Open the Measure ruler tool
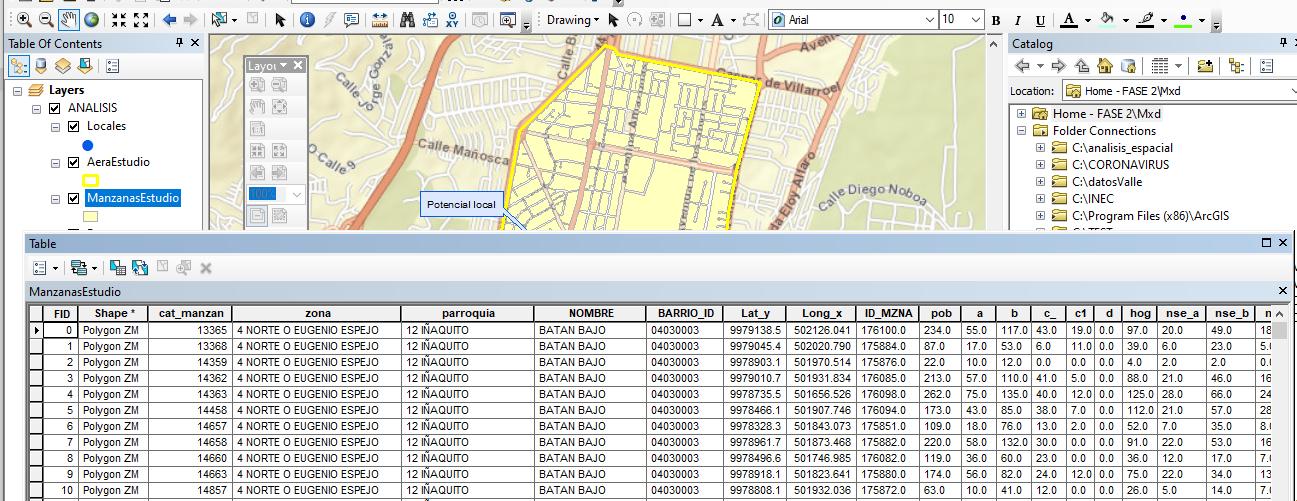Viewport: 1297px width, 501px height. 380,20
